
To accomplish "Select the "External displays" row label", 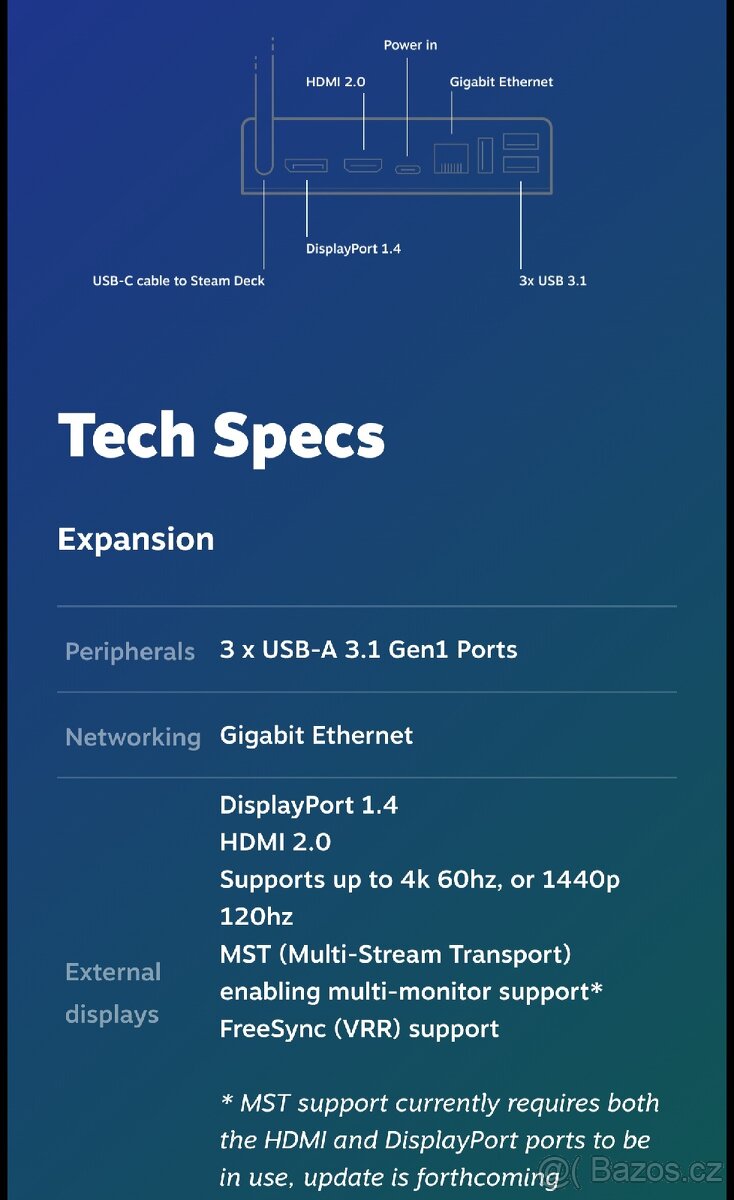I will (x=113, y=993).
